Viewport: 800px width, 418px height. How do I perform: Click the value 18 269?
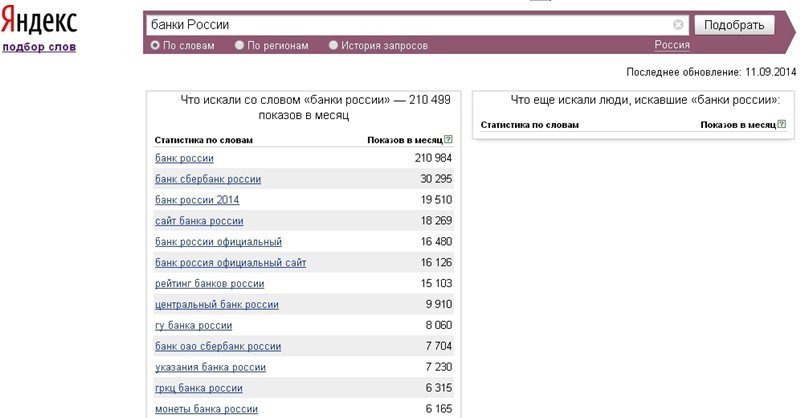tap(436, 221)
